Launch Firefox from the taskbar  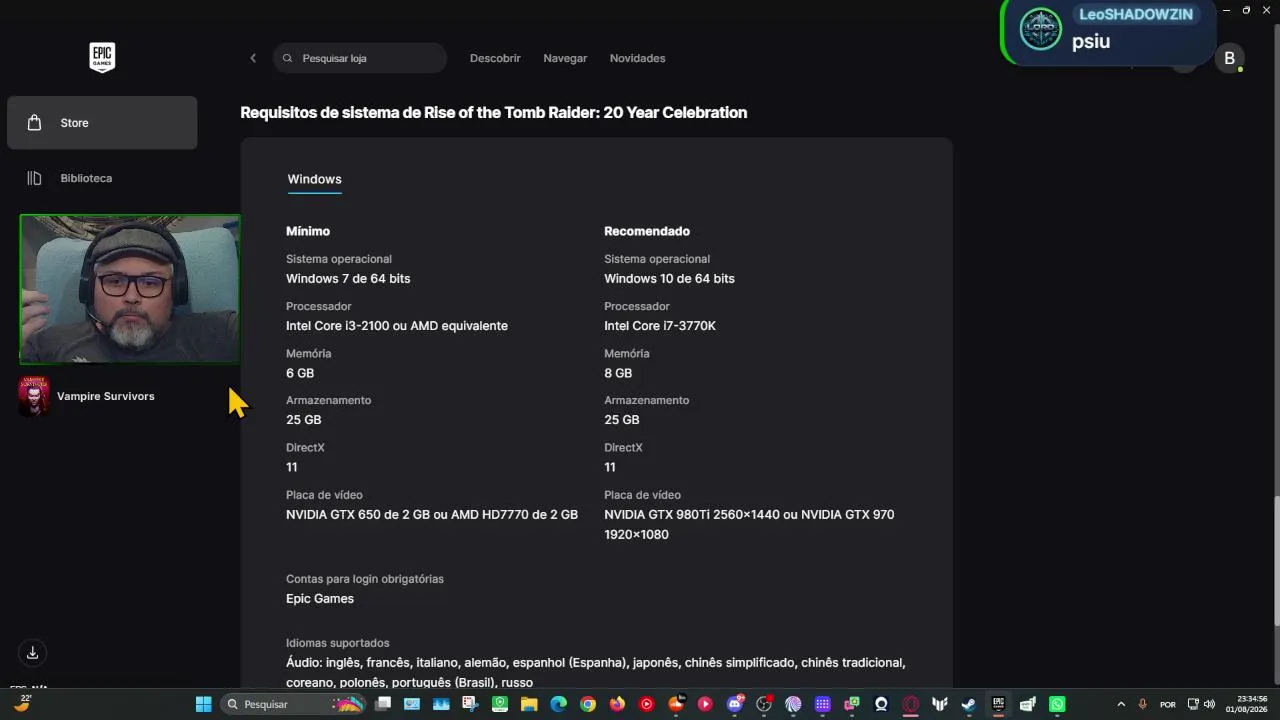(x=617, y=704)
